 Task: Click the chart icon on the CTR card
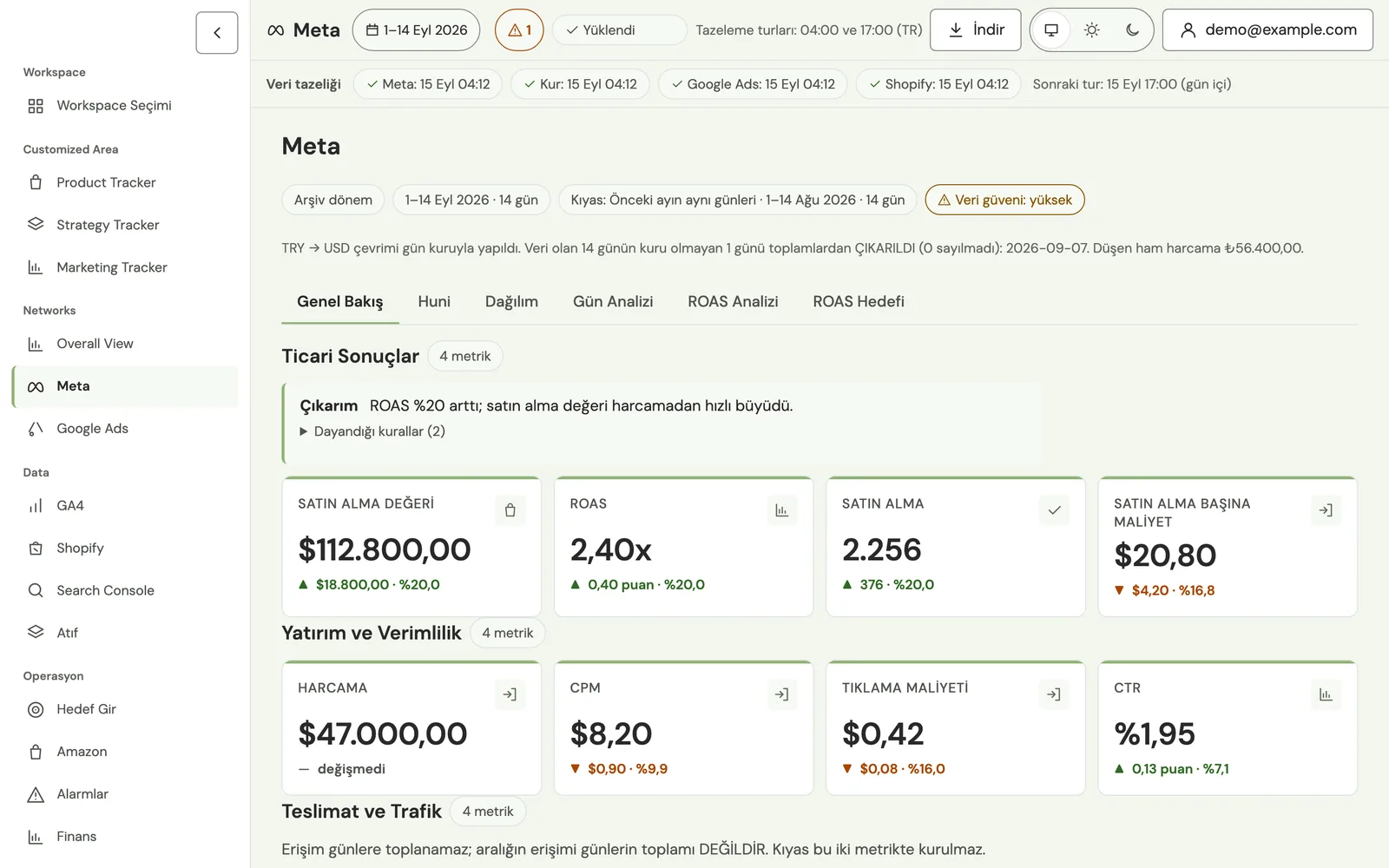pos(1326,694)
